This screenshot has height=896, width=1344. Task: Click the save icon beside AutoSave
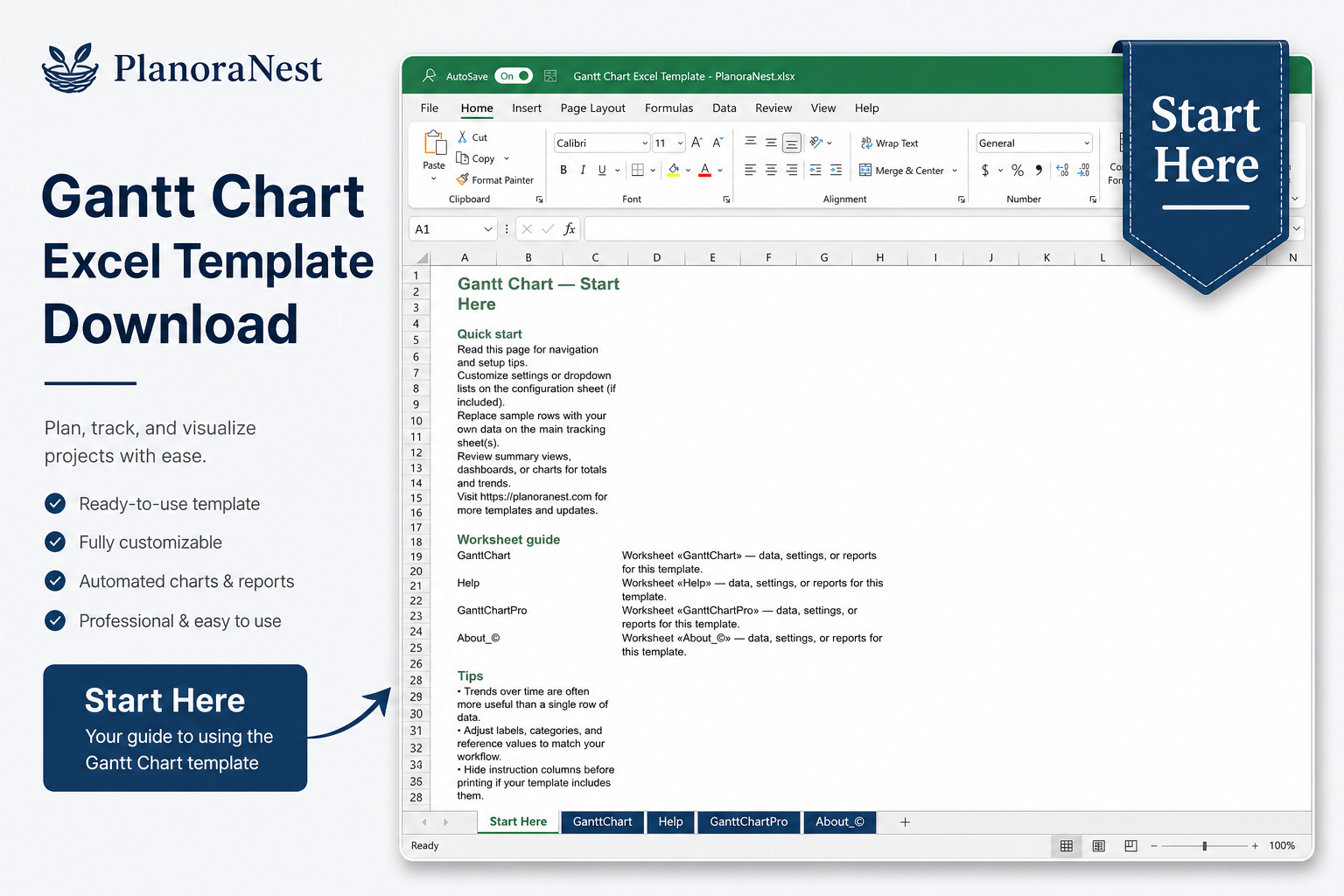(550, 76)
